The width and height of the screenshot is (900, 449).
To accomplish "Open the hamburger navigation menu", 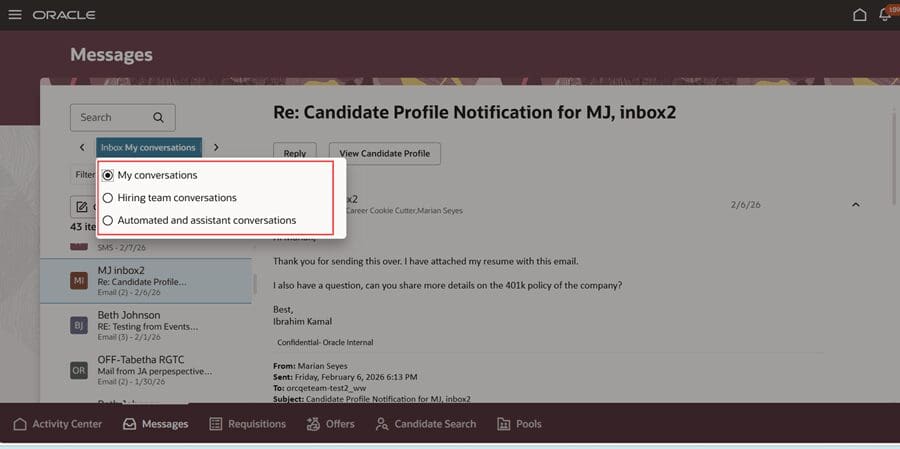I will [15, 15].
